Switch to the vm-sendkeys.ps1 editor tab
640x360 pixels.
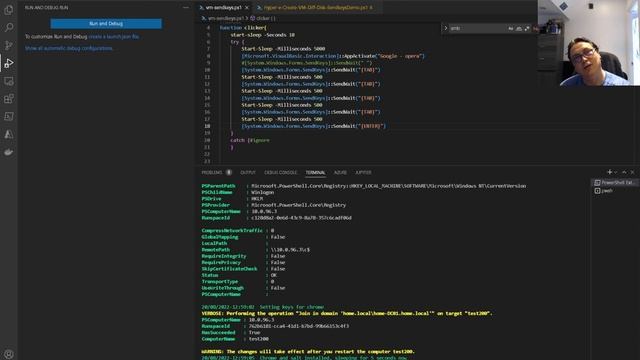point(223,7)
